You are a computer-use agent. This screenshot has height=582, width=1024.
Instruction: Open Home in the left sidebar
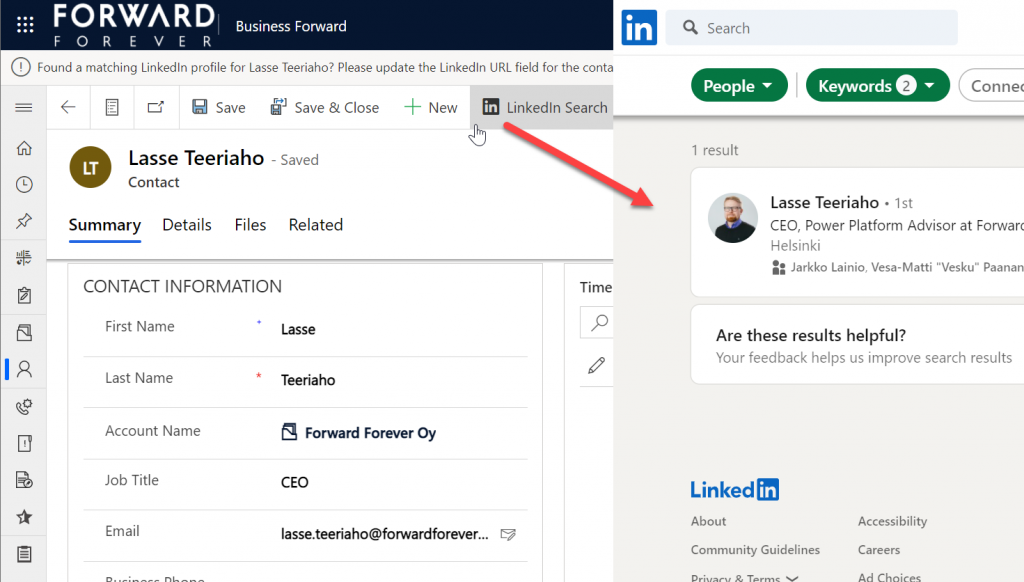click(24, 148)
